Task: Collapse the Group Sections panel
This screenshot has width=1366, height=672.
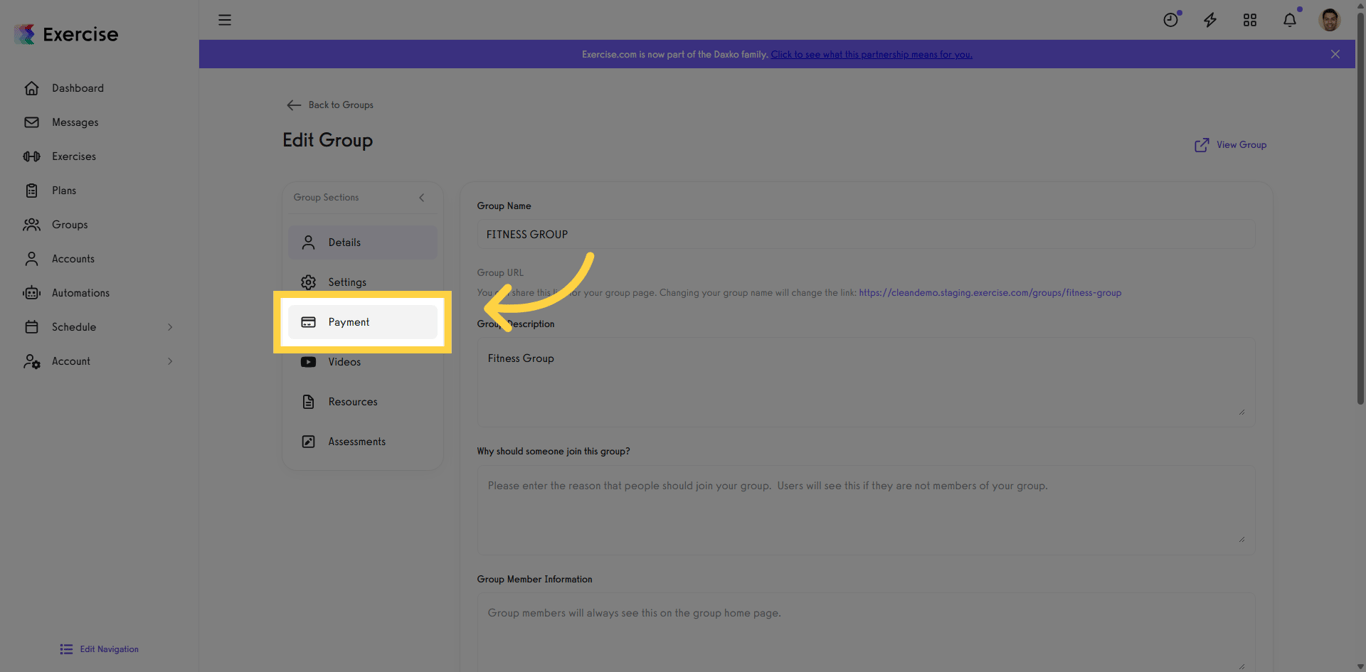Action: click(421, 197)
